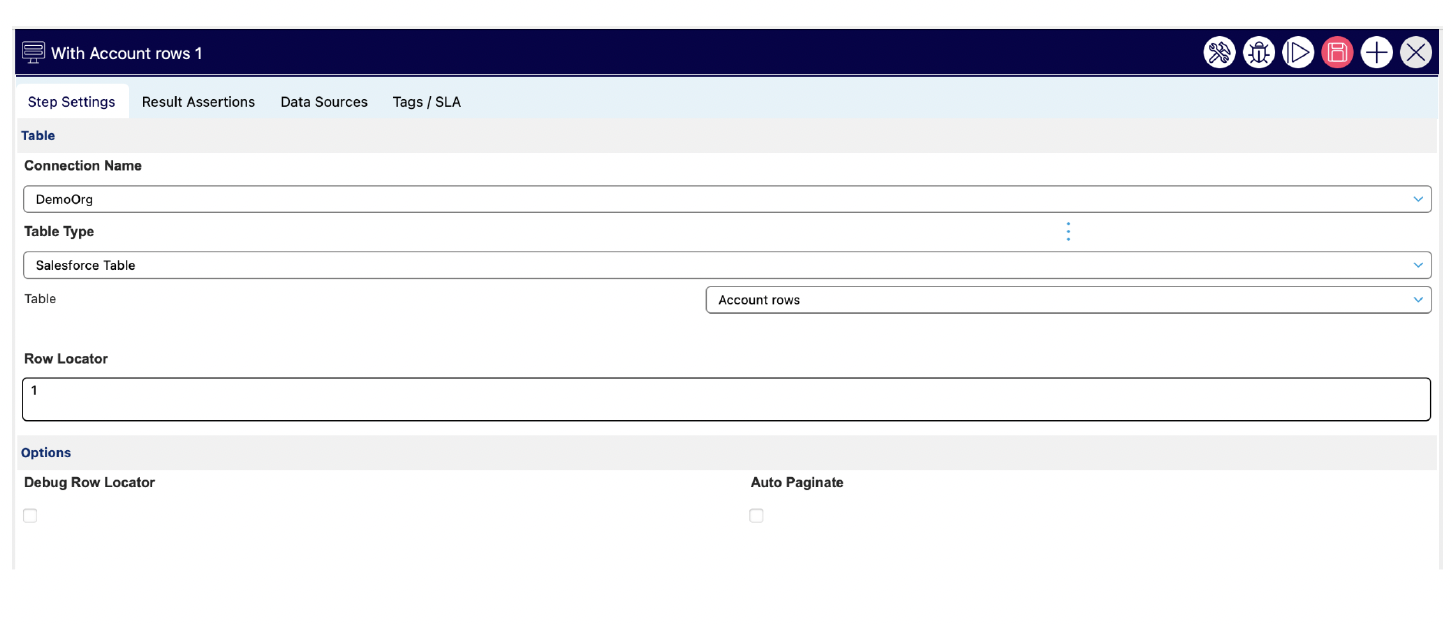
Task: Click the Connection Name label
Action: pyautogui.click(x=83, y=166)
